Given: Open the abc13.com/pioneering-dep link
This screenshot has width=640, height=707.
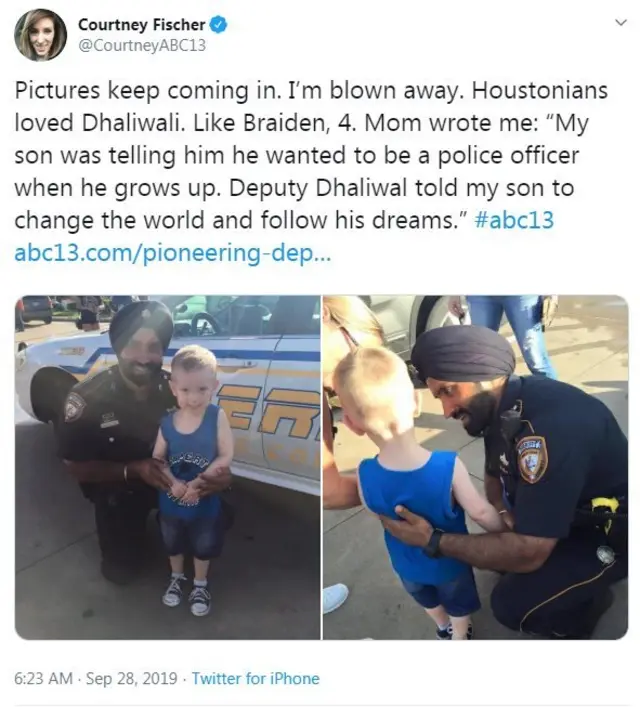Looking at the screenshot, I should (x=173, y=254).
